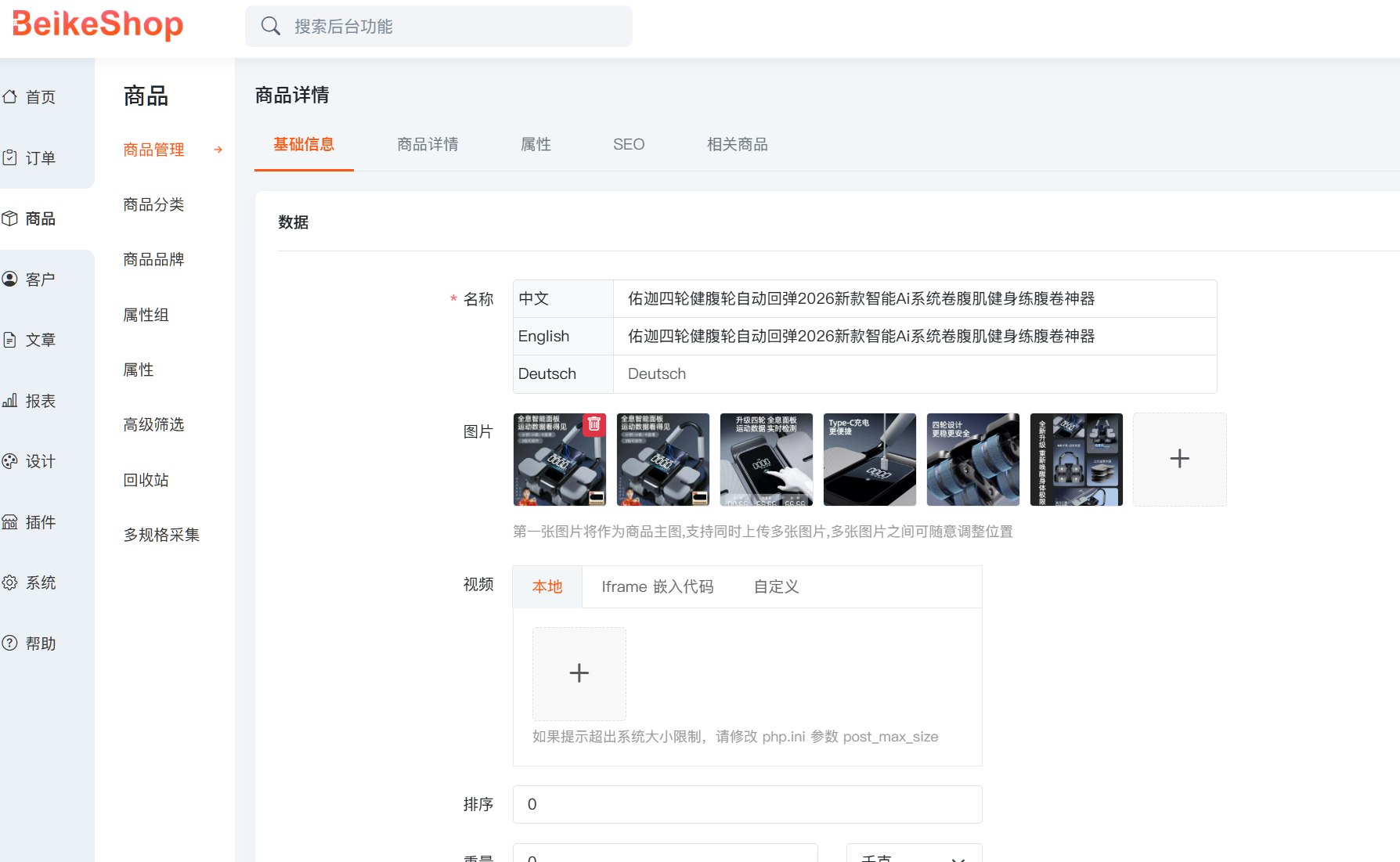Open the sixth product image thumbnail

click(1077, 460)
